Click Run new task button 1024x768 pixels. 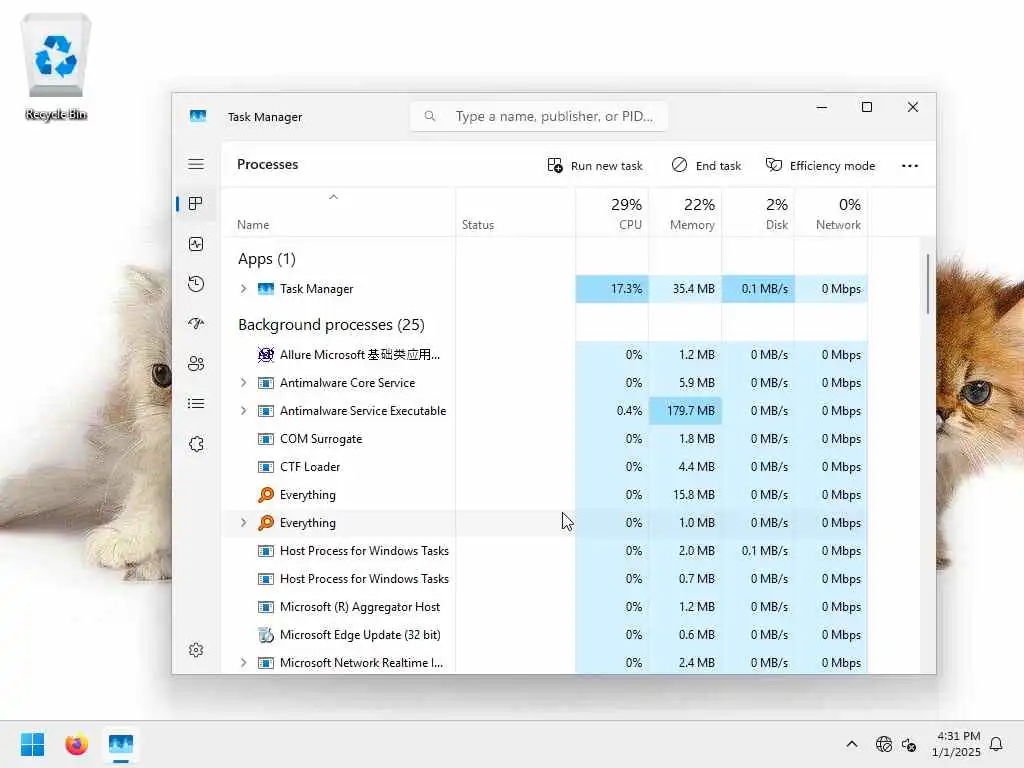(x=595, y=166)
